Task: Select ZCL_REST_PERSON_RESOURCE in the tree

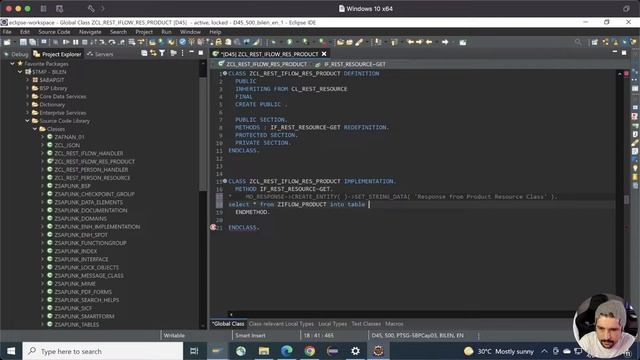Action: [92, 178]
